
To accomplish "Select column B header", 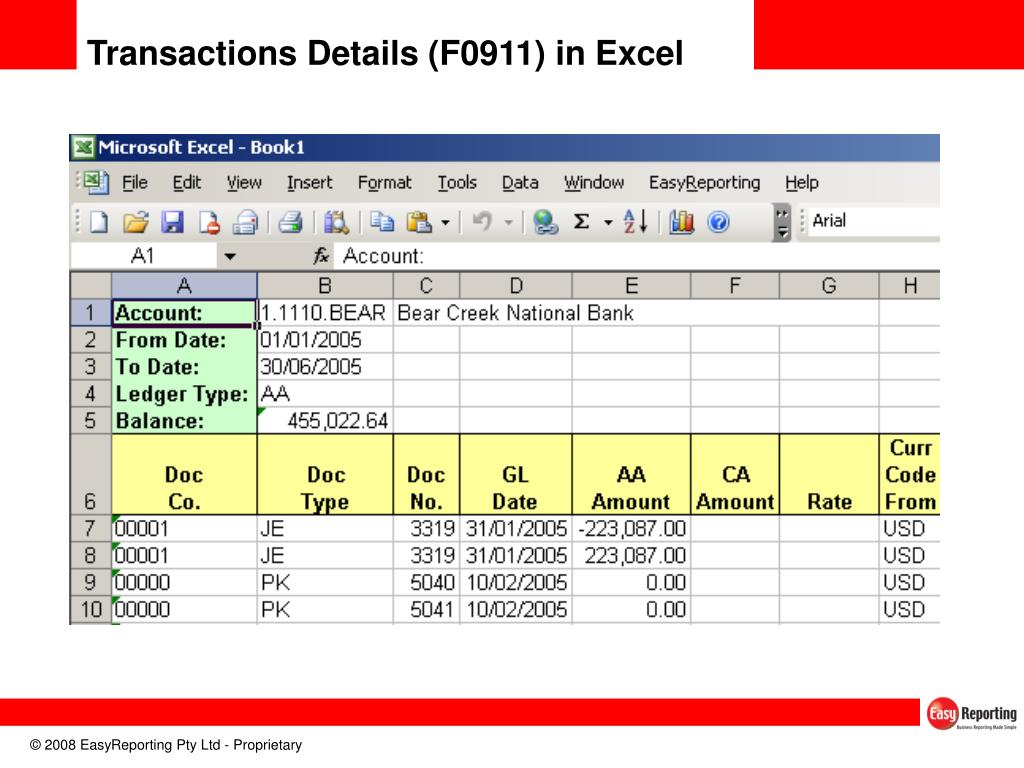I will 325,285.
